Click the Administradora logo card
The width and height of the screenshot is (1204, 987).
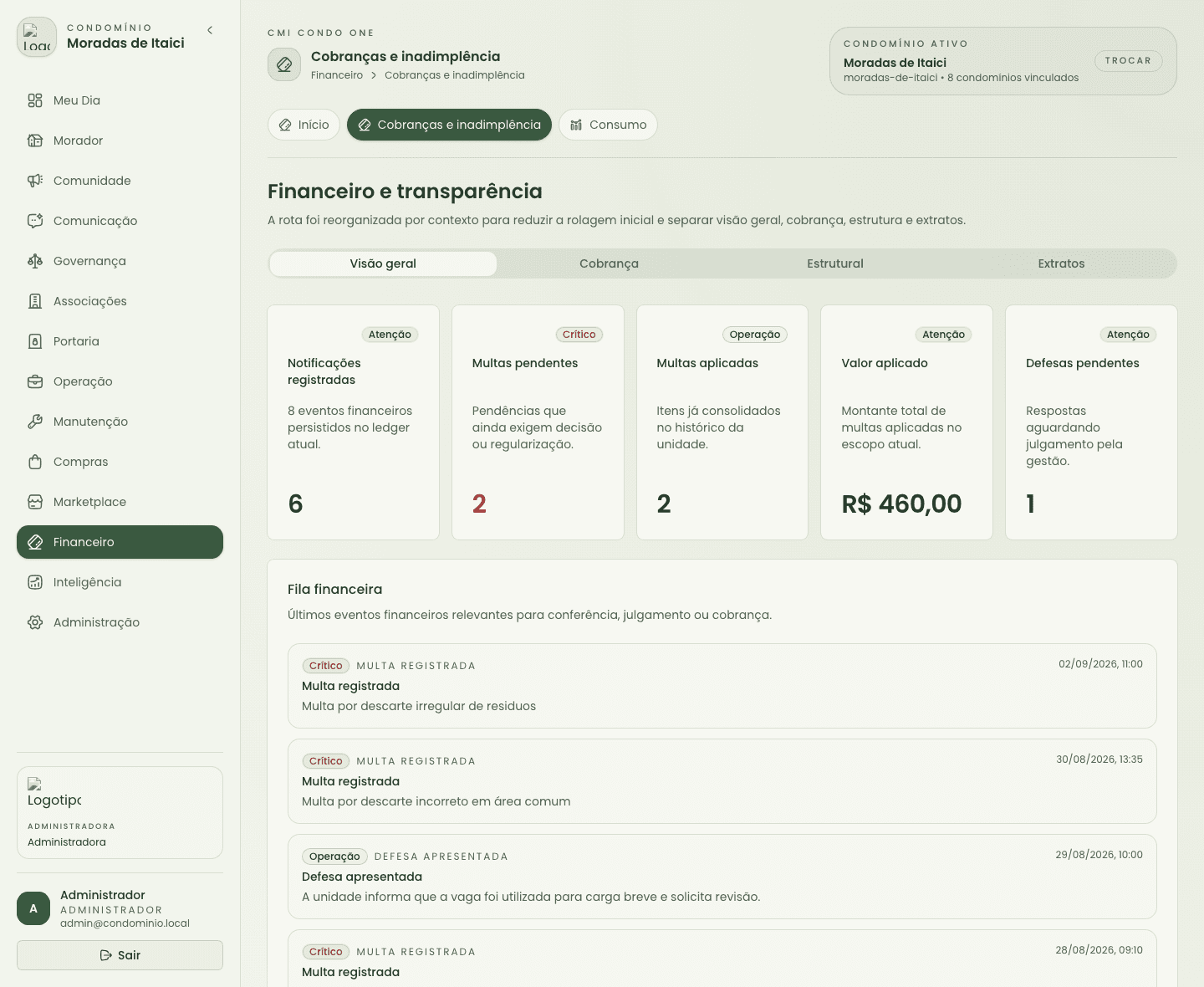(120, 812)
